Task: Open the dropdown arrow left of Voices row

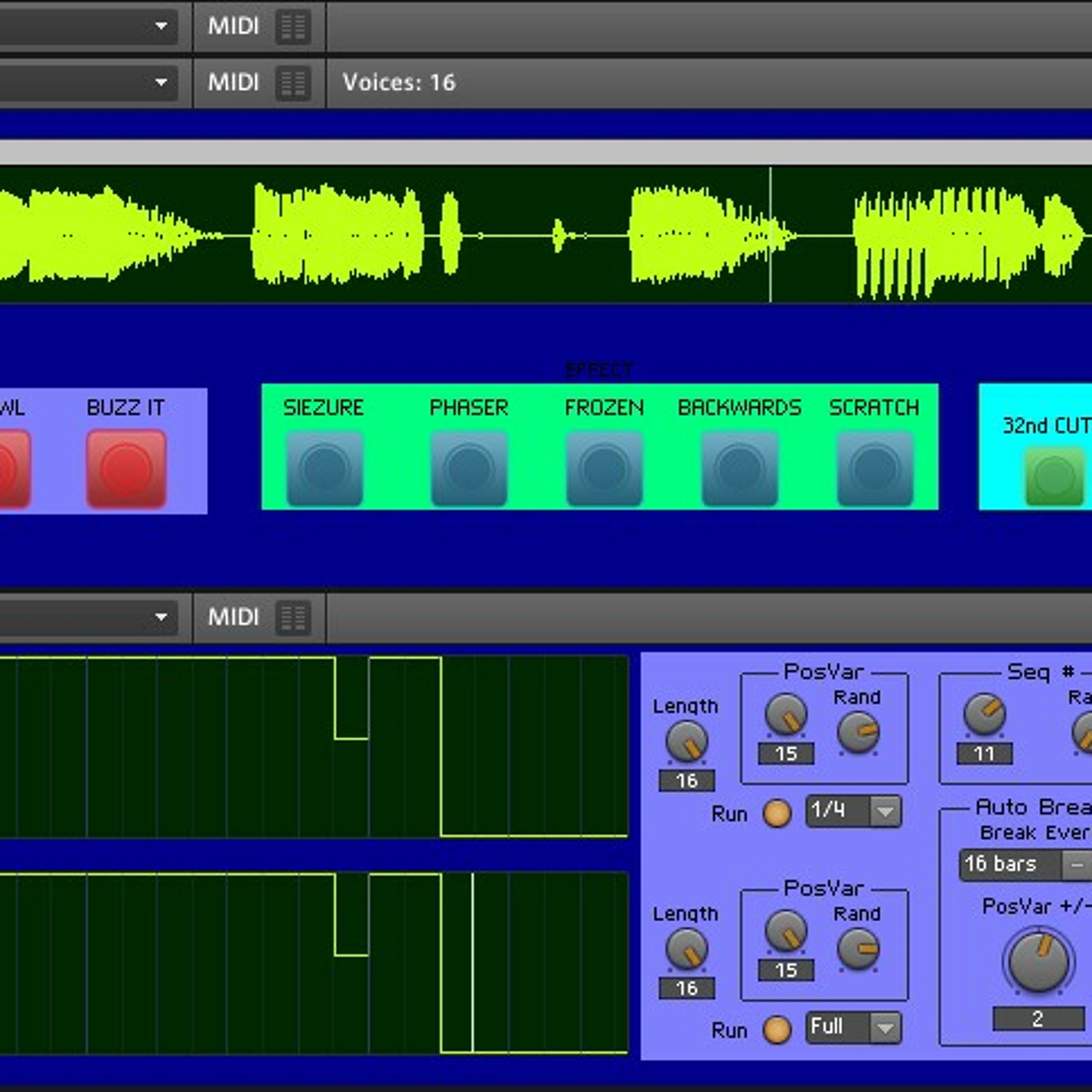Action: pos(161,83)
